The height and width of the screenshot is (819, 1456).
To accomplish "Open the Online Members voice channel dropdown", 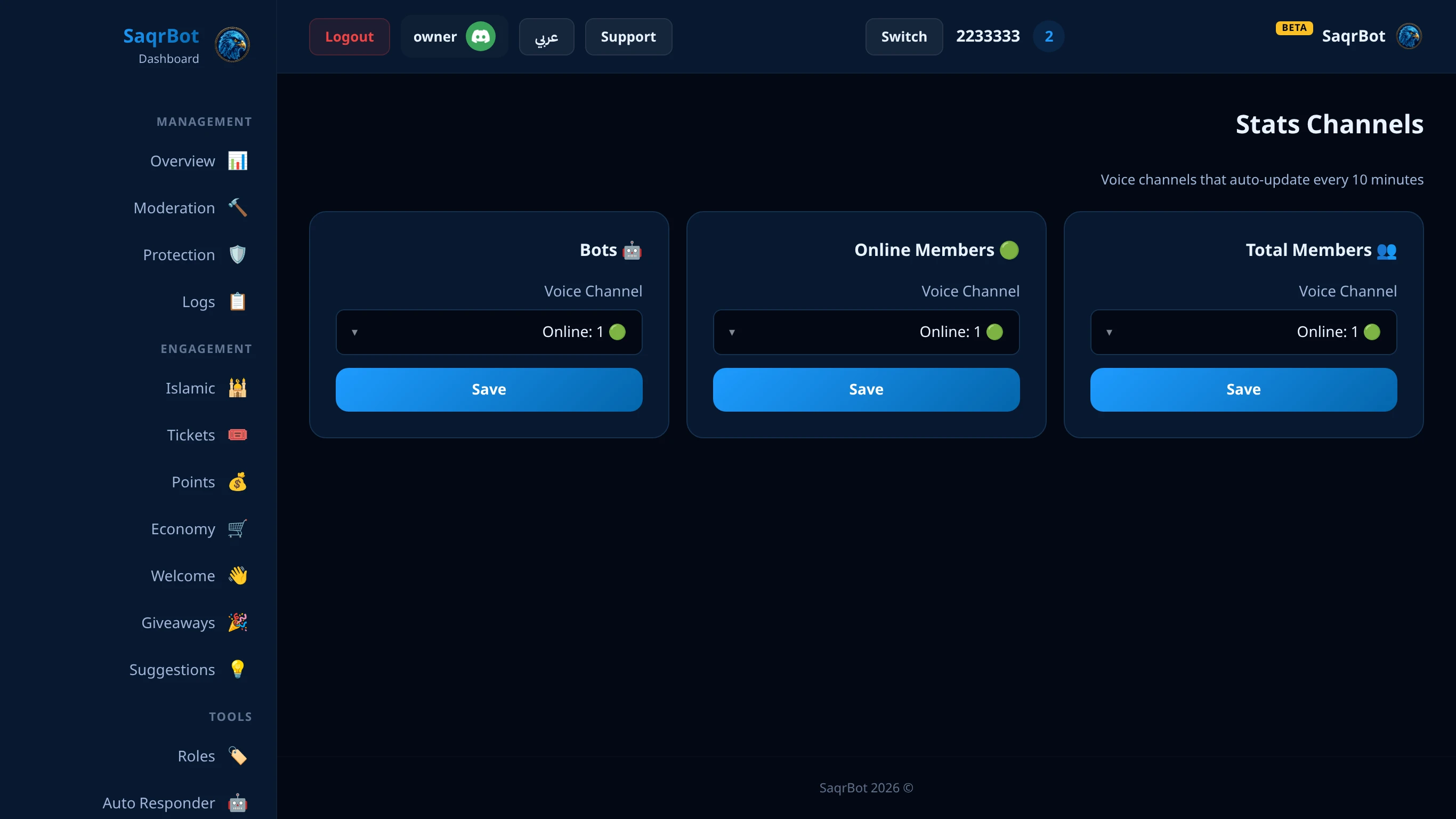I will point(866,332).
